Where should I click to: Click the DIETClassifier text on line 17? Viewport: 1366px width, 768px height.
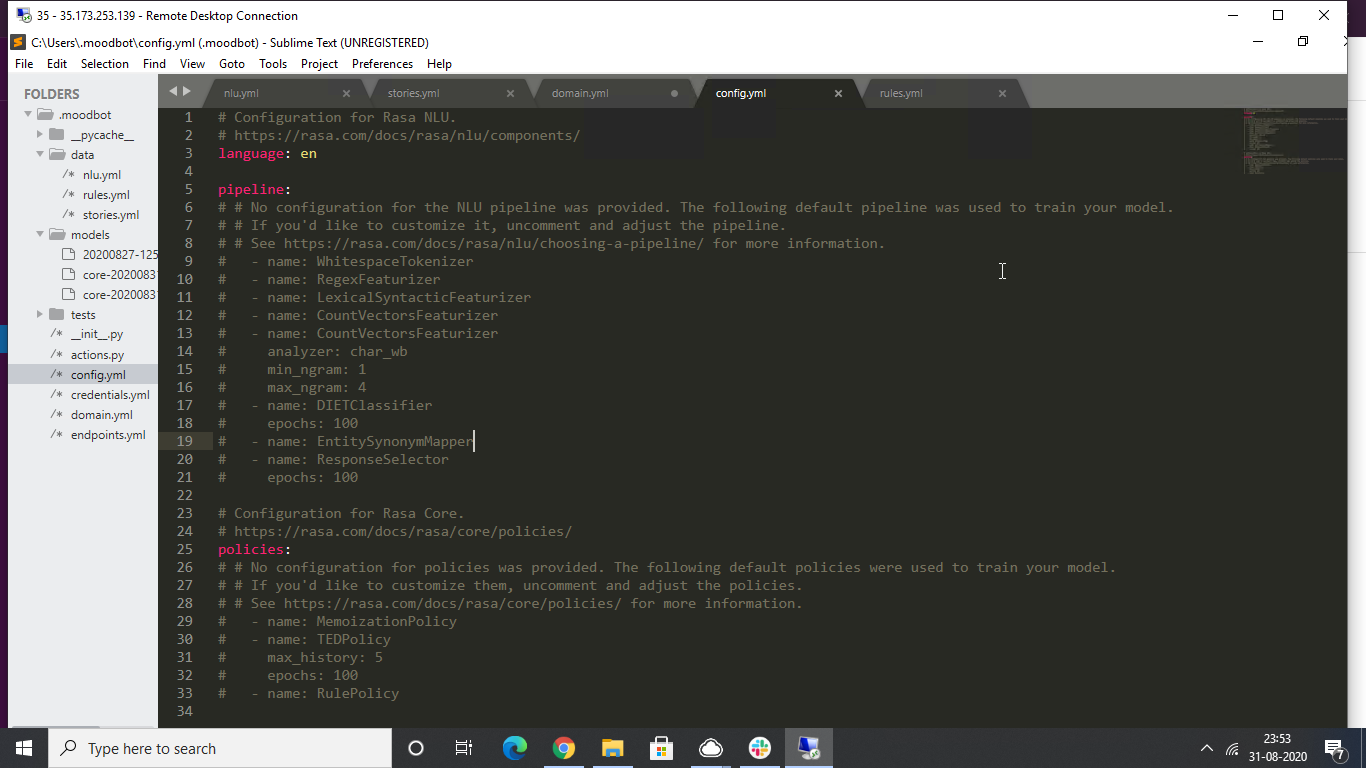tap(374, 405)
